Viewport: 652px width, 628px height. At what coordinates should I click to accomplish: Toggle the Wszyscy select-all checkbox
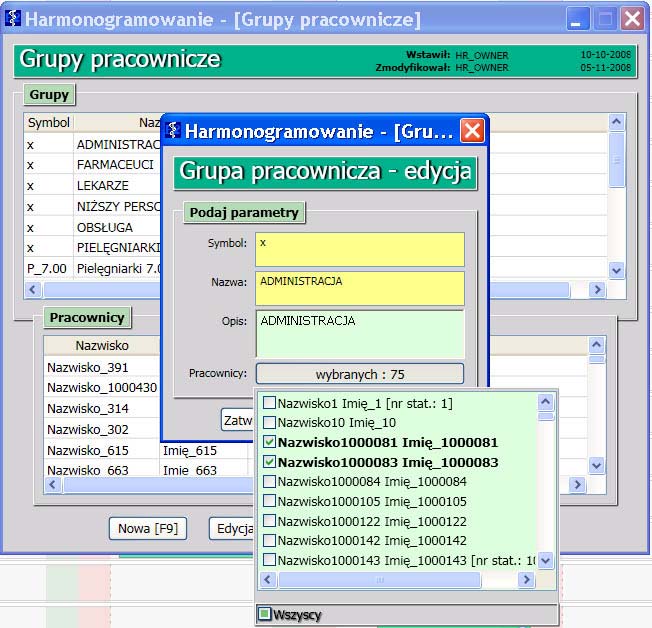click(x=264, y=614)
